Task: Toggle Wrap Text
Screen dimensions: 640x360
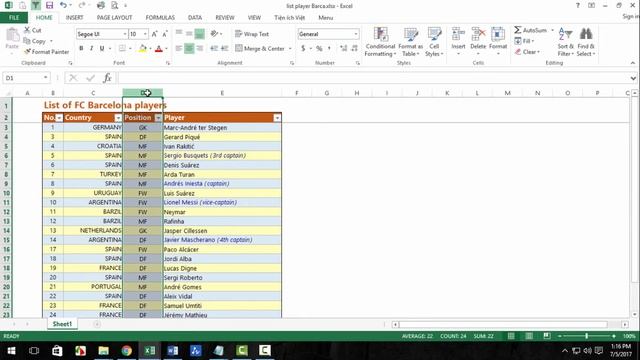Action: 252,34
